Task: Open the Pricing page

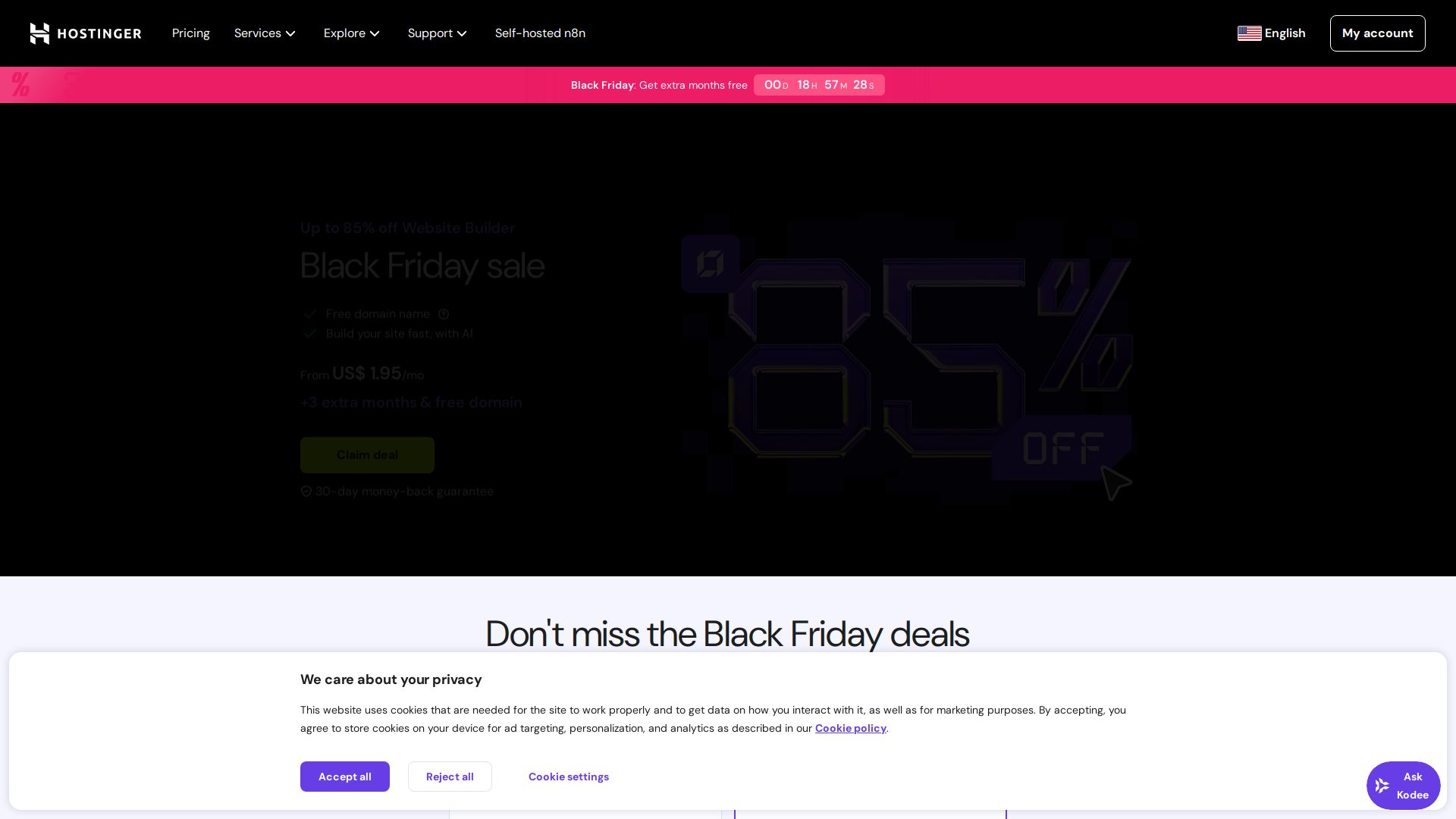Action: coord(191,33)
